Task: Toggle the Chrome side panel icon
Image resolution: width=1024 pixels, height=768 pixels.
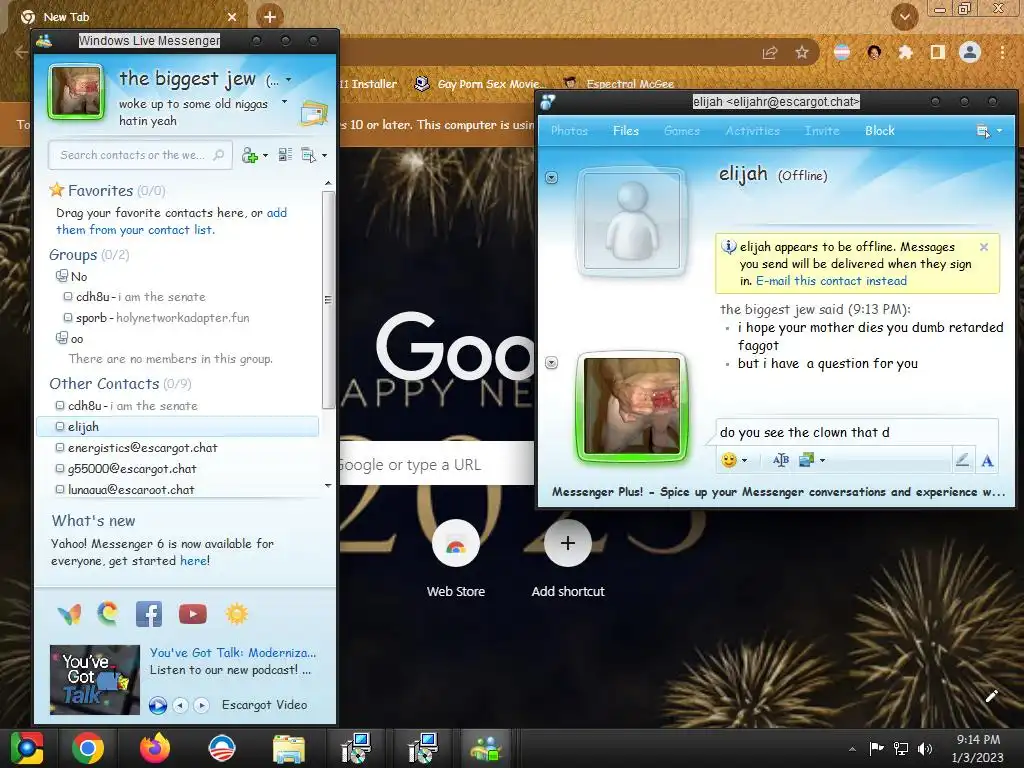Action: pyautogui.click(x=938, y=52)
